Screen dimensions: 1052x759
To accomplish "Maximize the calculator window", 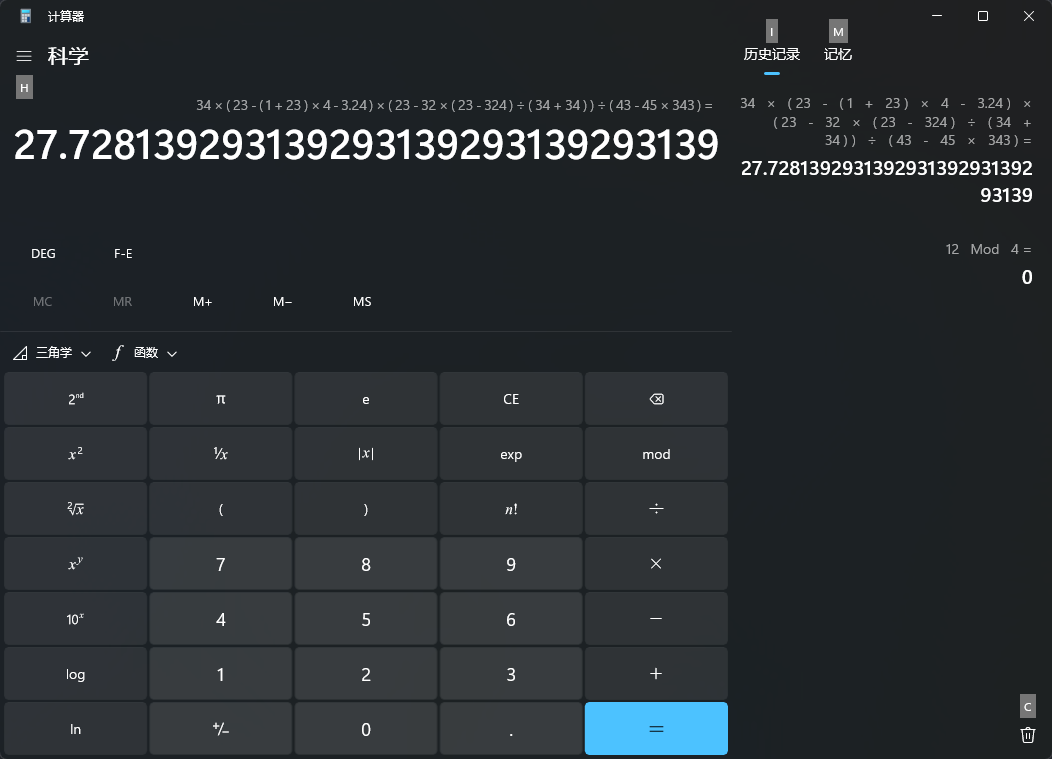I will 983,15.
